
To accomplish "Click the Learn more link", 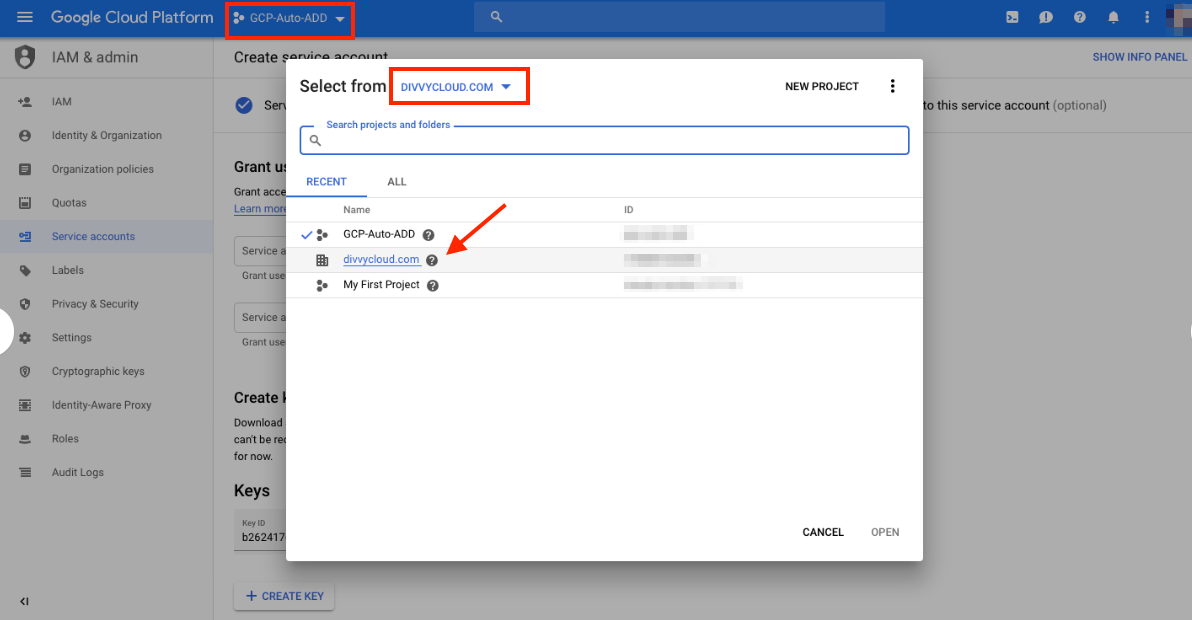I will (260, 209).
